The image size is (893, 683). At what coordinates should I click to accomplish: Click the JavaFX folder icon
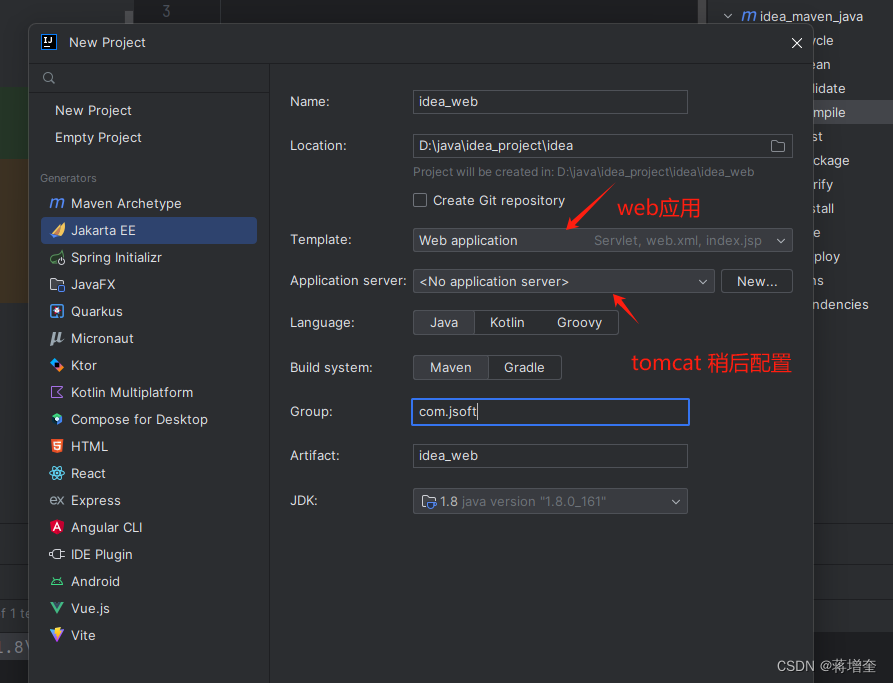tap(57, 284)
